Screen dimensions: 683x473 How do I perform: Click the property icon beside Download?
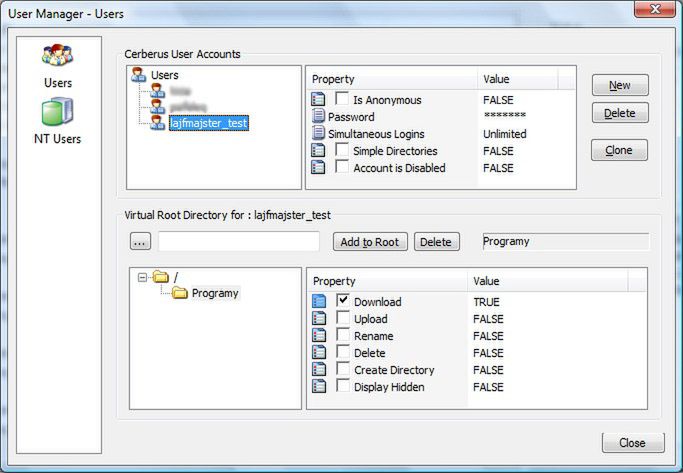(x=319, y=301)
